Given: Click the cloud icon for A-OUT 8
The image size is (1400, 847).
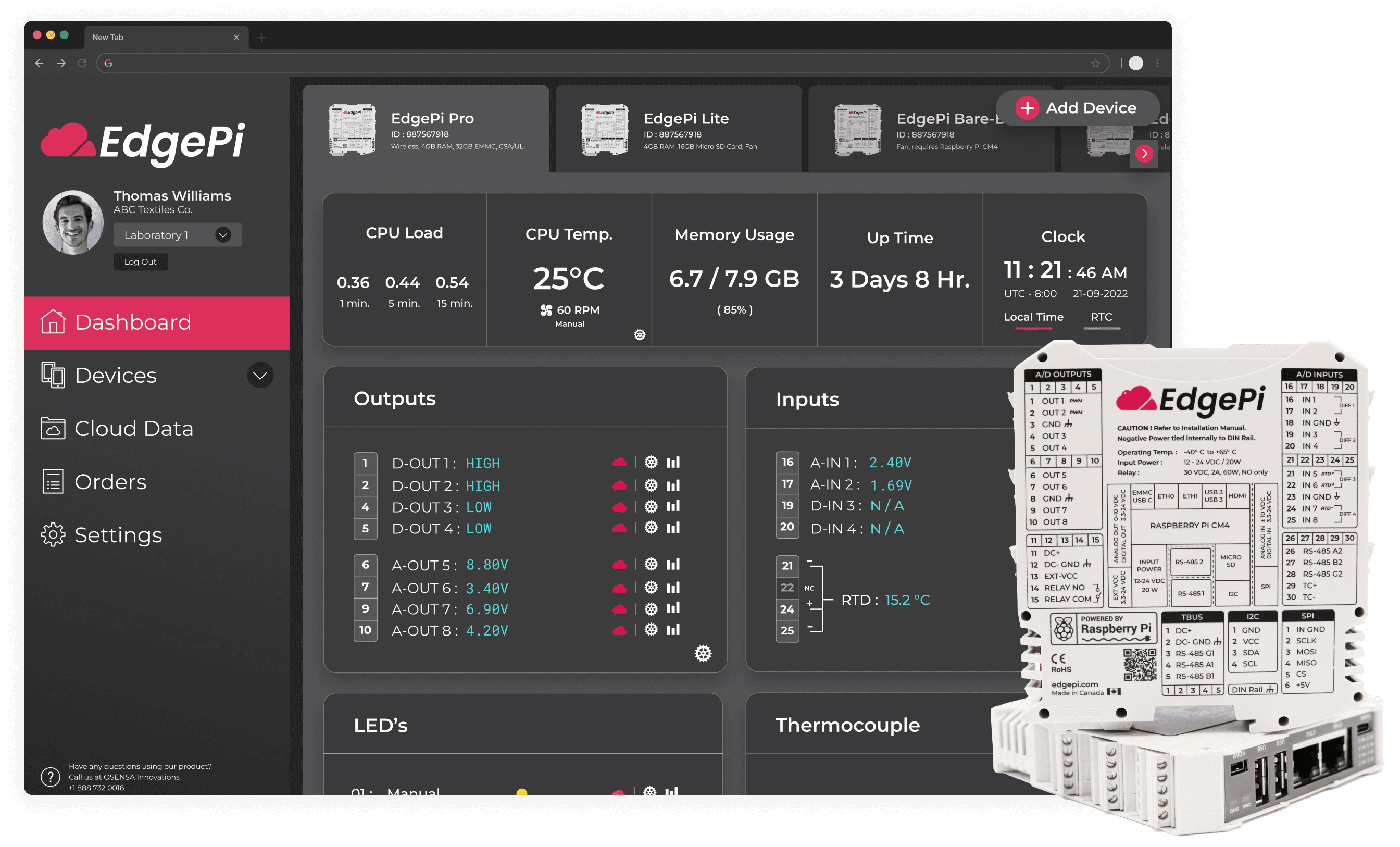Looking at the screenshot, I should coord(619,630).
